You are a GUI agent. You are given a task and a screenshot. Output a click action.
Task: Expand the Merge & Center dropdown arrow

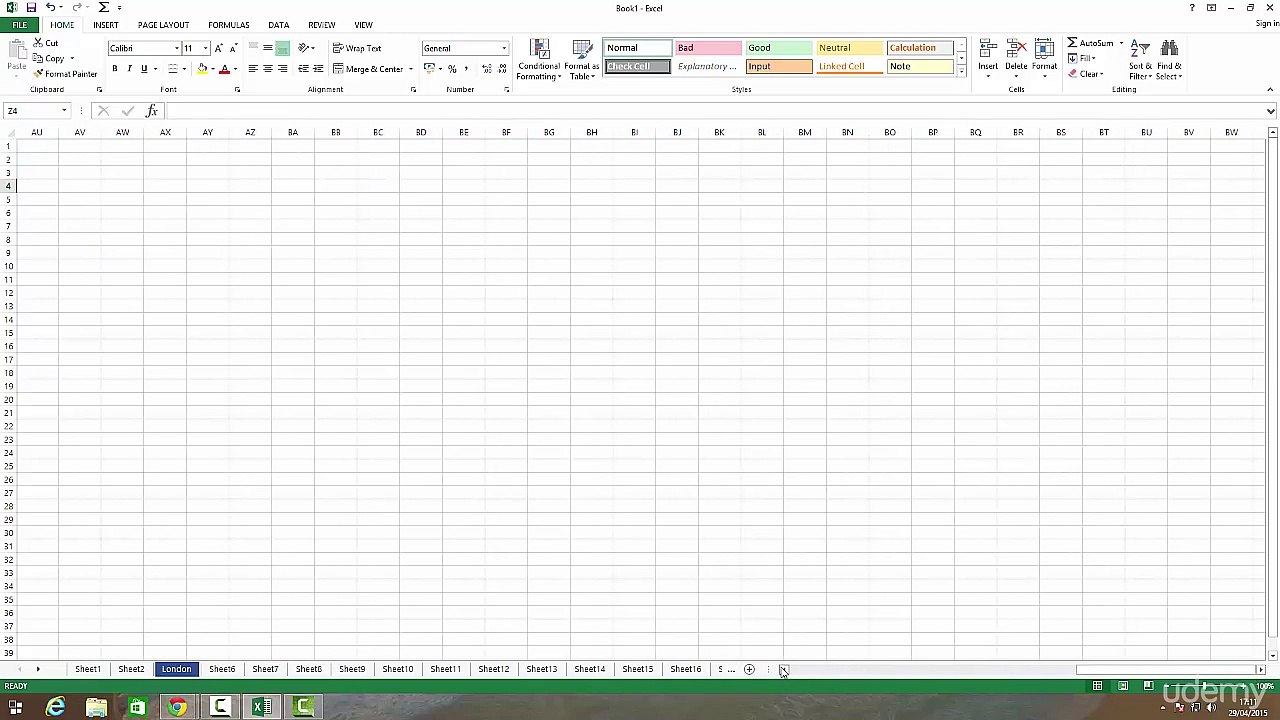coord(410,69)
